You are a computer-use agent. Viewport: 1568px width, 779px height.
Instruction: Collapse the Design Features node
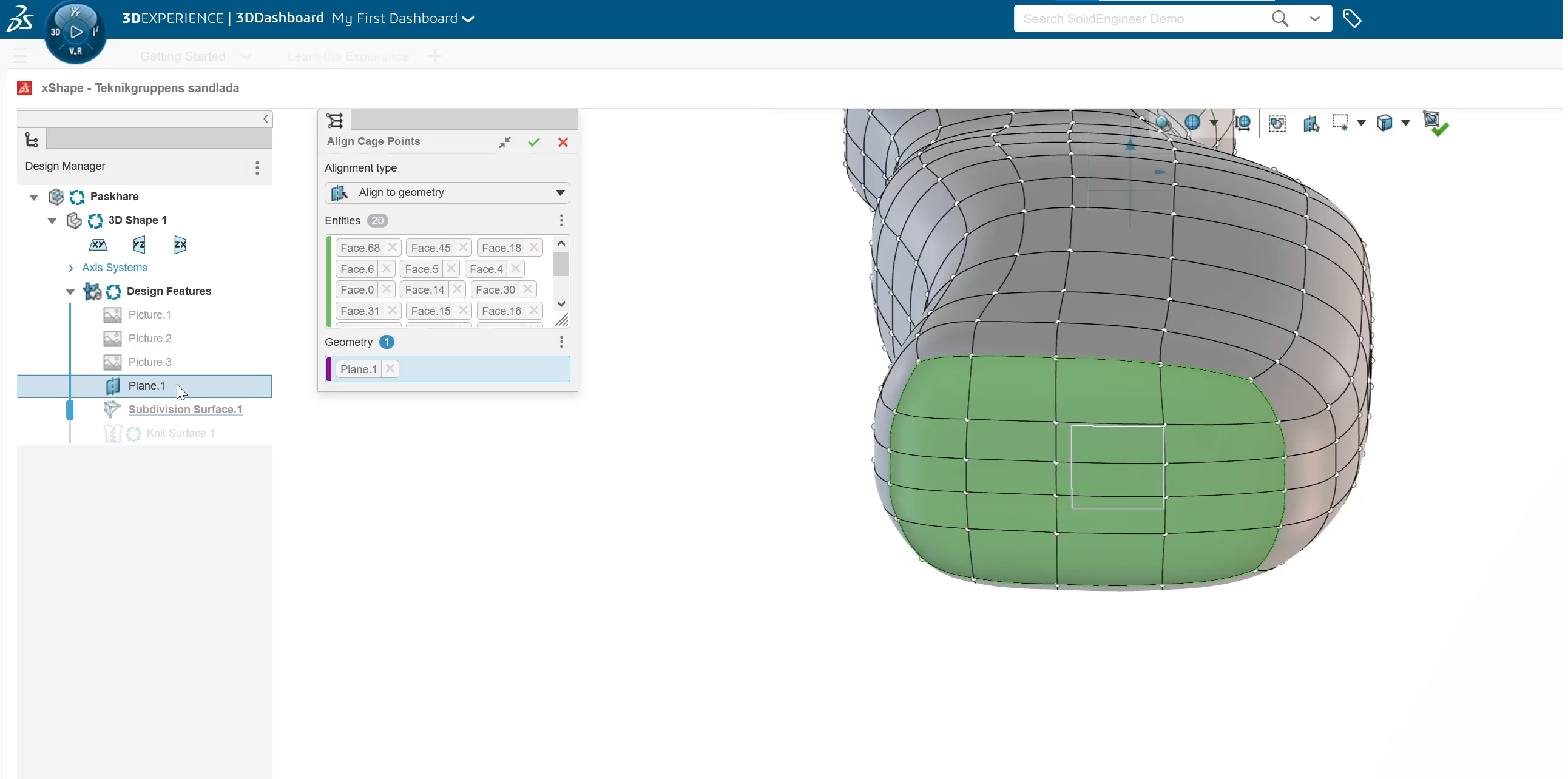pos(70,291)
